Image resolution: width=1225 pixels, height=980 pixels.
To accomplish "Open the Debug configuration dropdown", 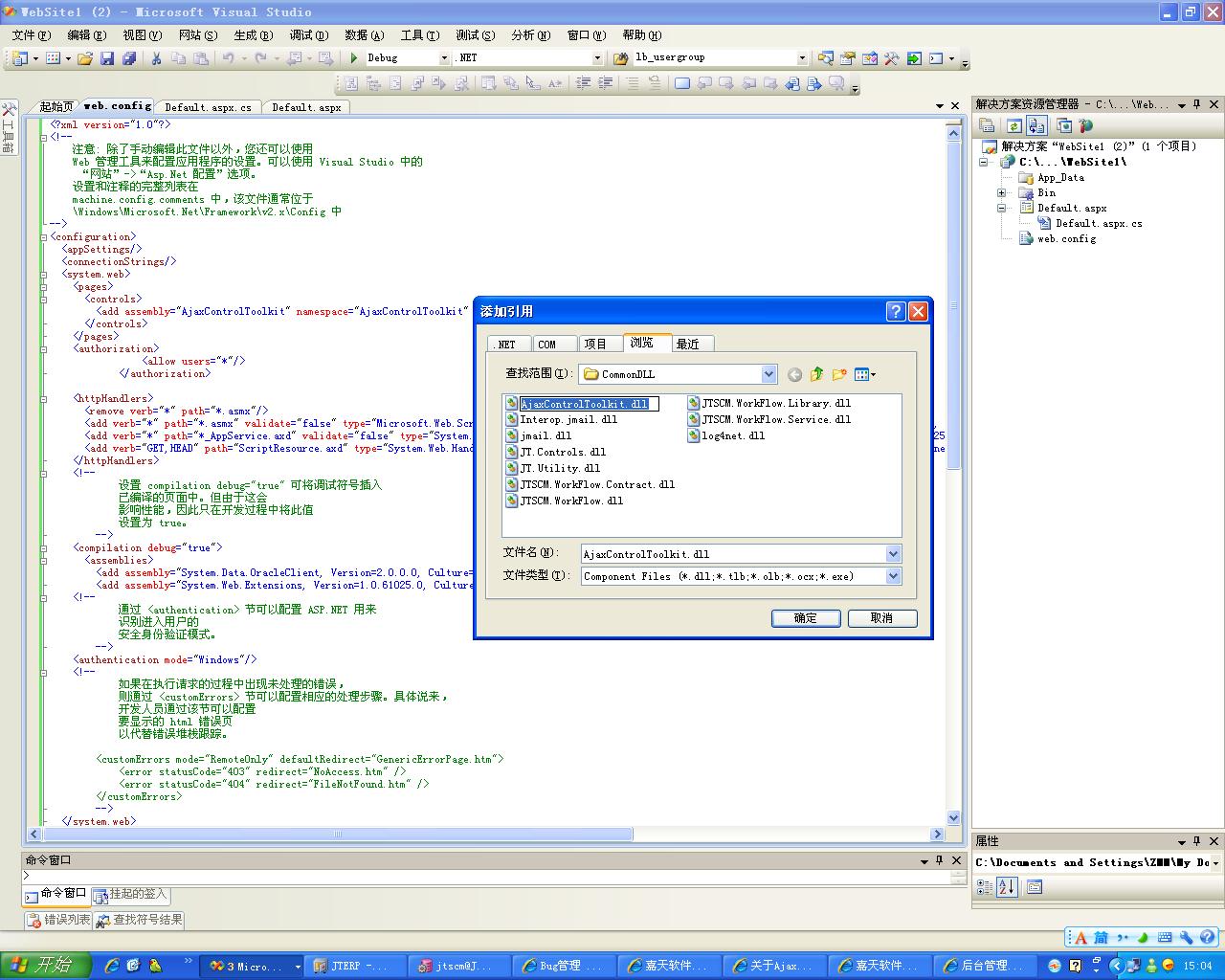I will pos(444,58).
